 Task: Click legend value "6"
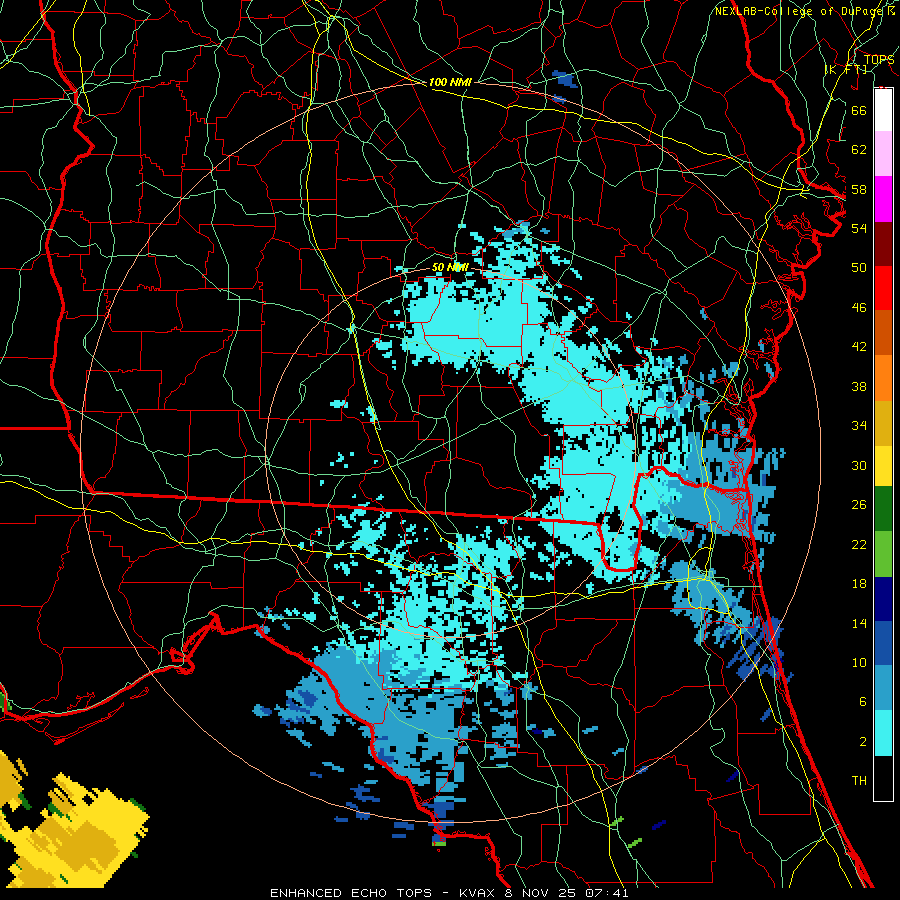click(x=862, y=702)
